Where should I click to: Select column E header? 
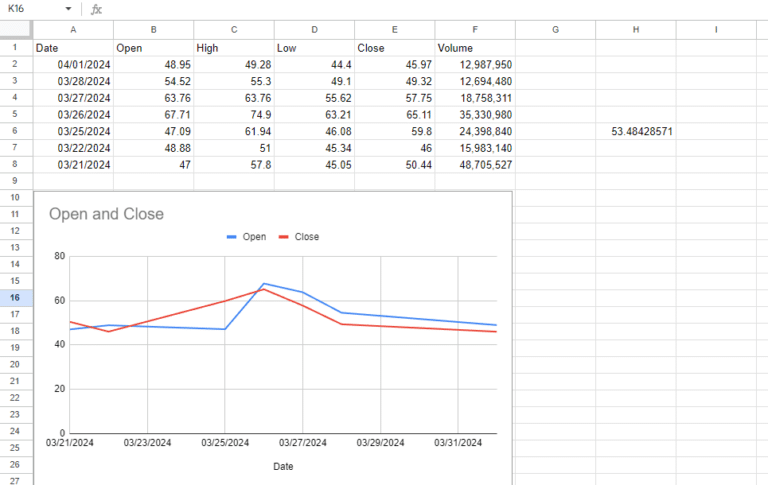tap(394, 30)
